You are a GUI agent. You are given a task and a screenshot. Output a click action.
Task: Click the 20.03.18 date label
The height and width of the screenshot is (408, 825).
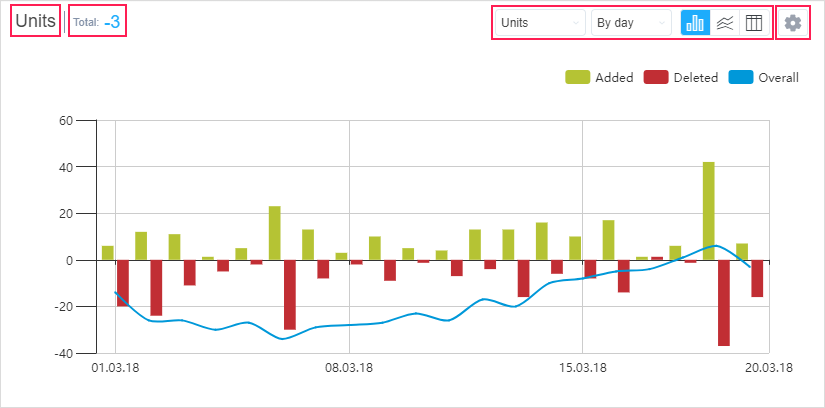pos(769,367)
